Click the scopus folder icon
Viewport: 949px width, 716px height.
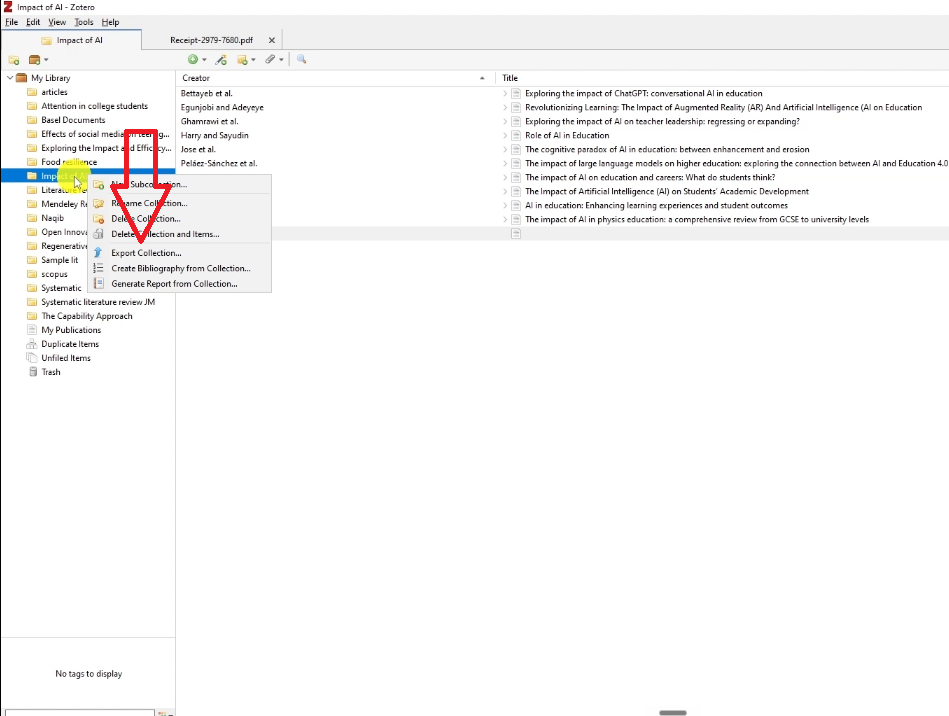(x=32, y=274)
